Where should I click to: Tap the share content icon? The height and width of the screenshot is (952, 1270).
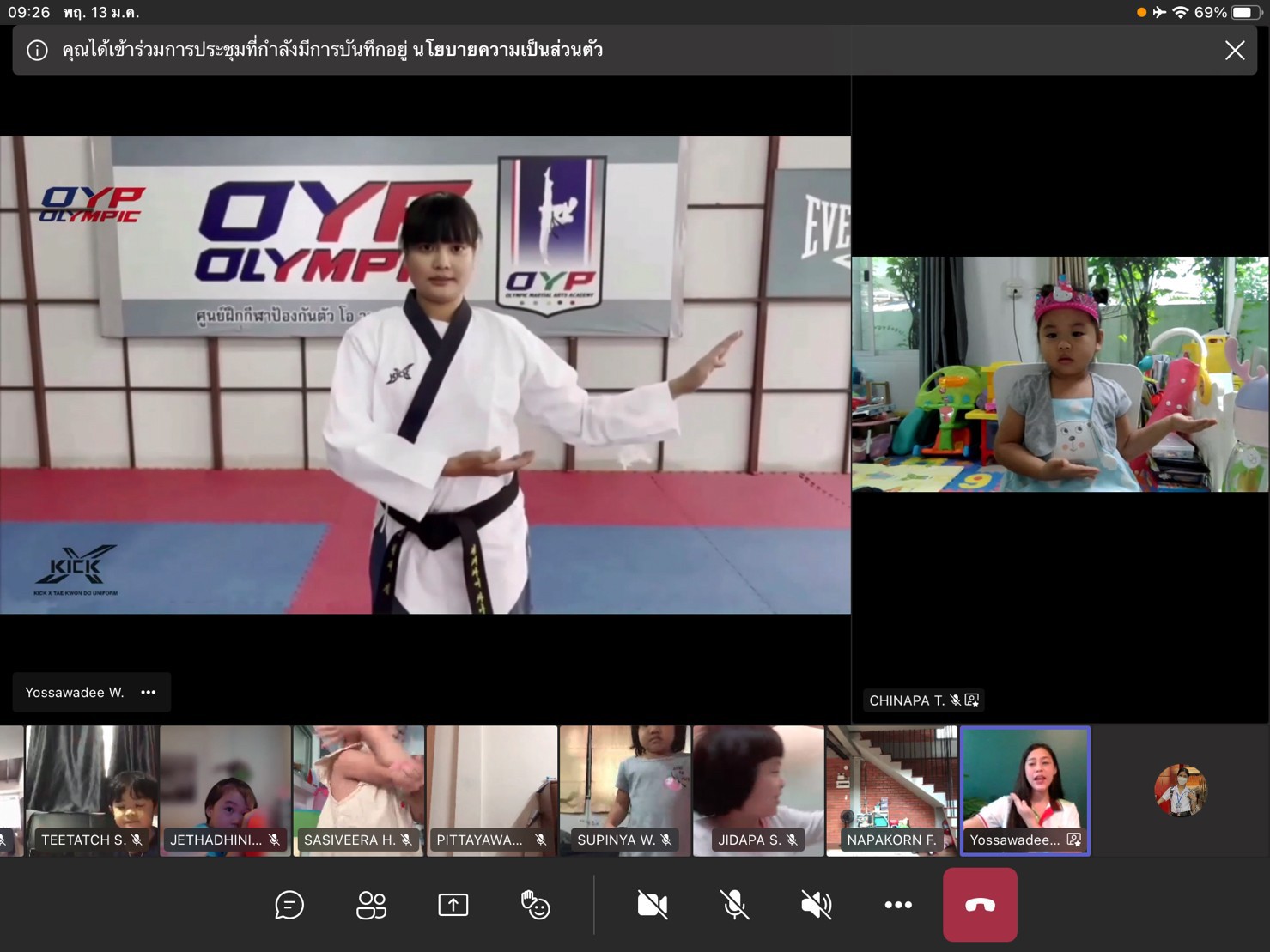(x=453, y=905)
